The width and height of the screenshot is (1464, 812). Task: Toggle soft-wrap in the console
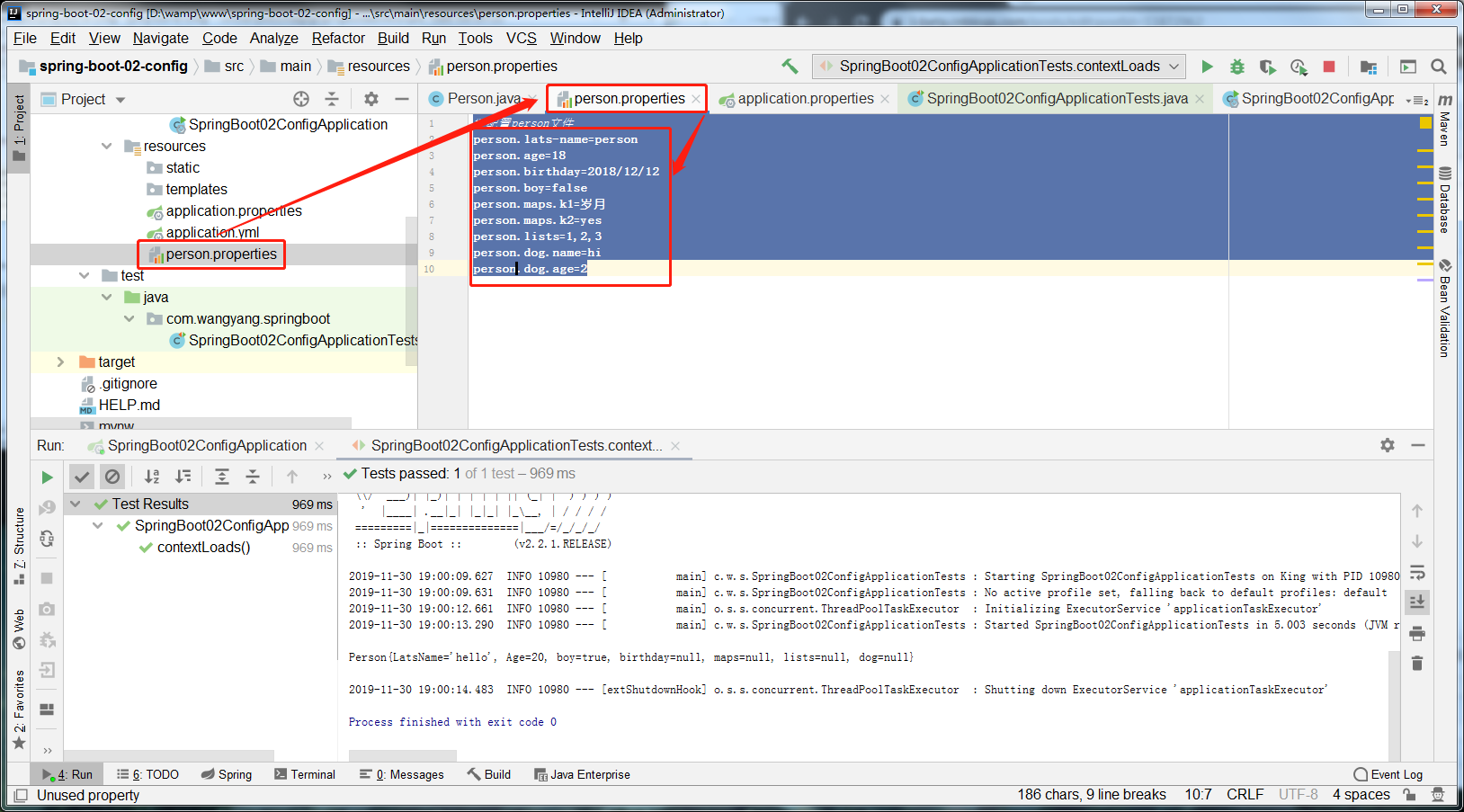1417,572
